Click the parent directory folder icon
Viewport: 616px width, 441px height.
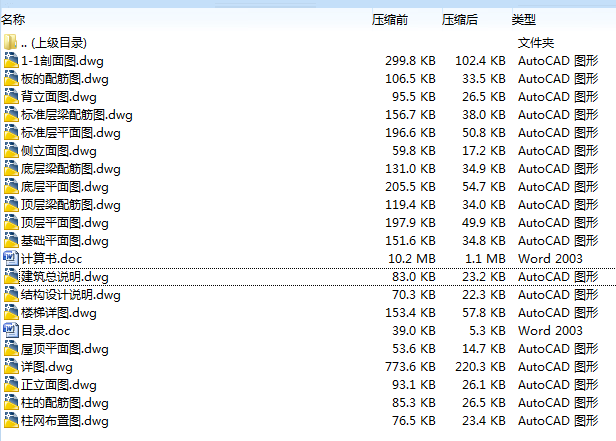pyautogui.click(x=11, y=42)
